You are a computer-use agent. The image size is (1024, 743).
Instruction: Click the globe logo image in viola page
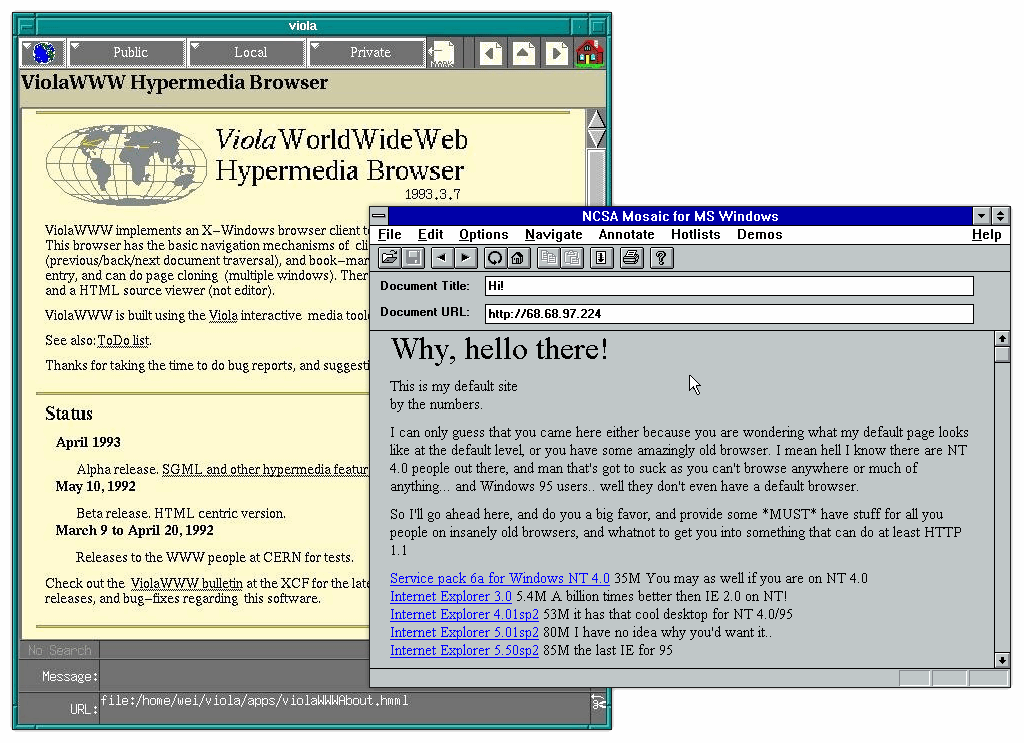point(126,165)
